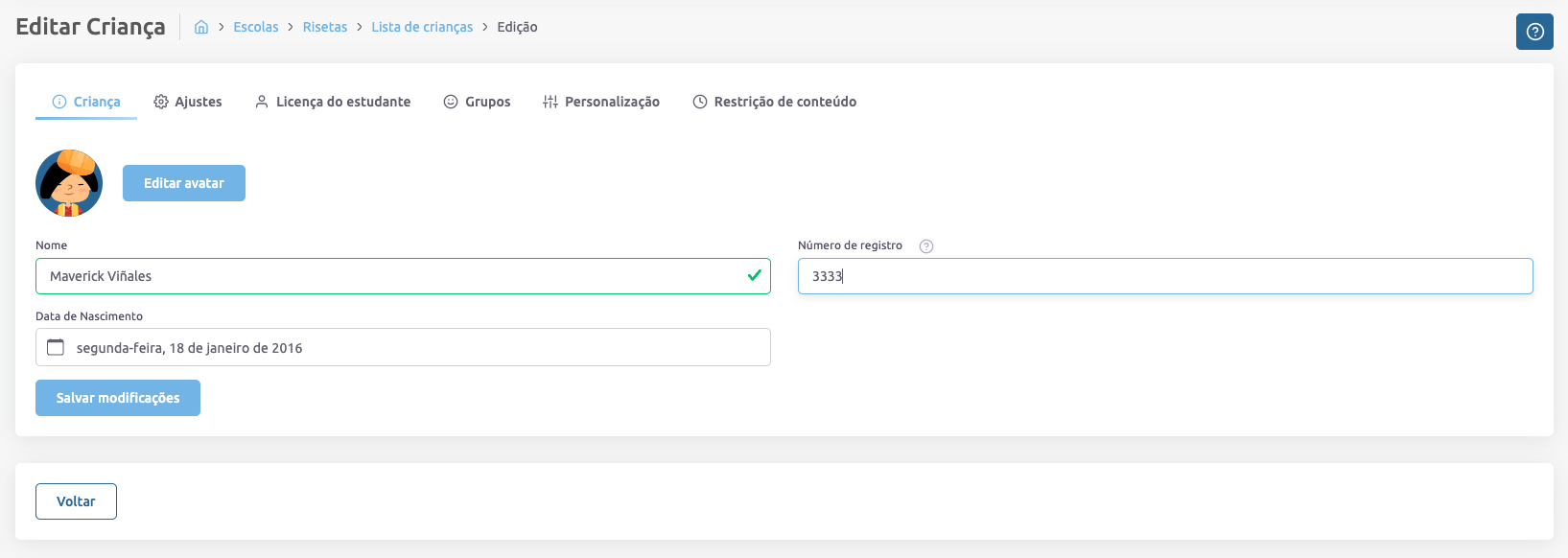Click the home icon in breadcrumb
The height and width of the screenshot is (558, 1568).
click(201, 27)
